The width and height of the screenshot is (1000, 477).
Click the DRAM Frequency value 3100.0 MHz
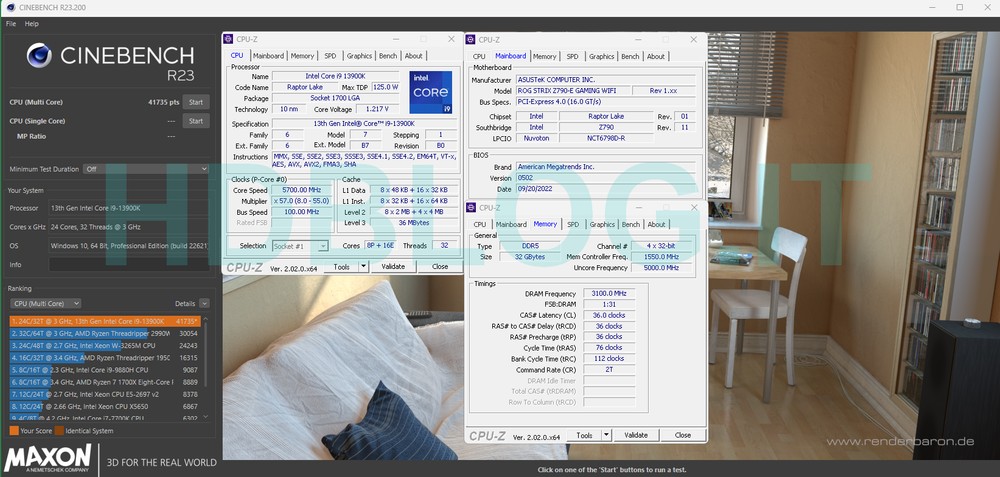coord(608,294)
